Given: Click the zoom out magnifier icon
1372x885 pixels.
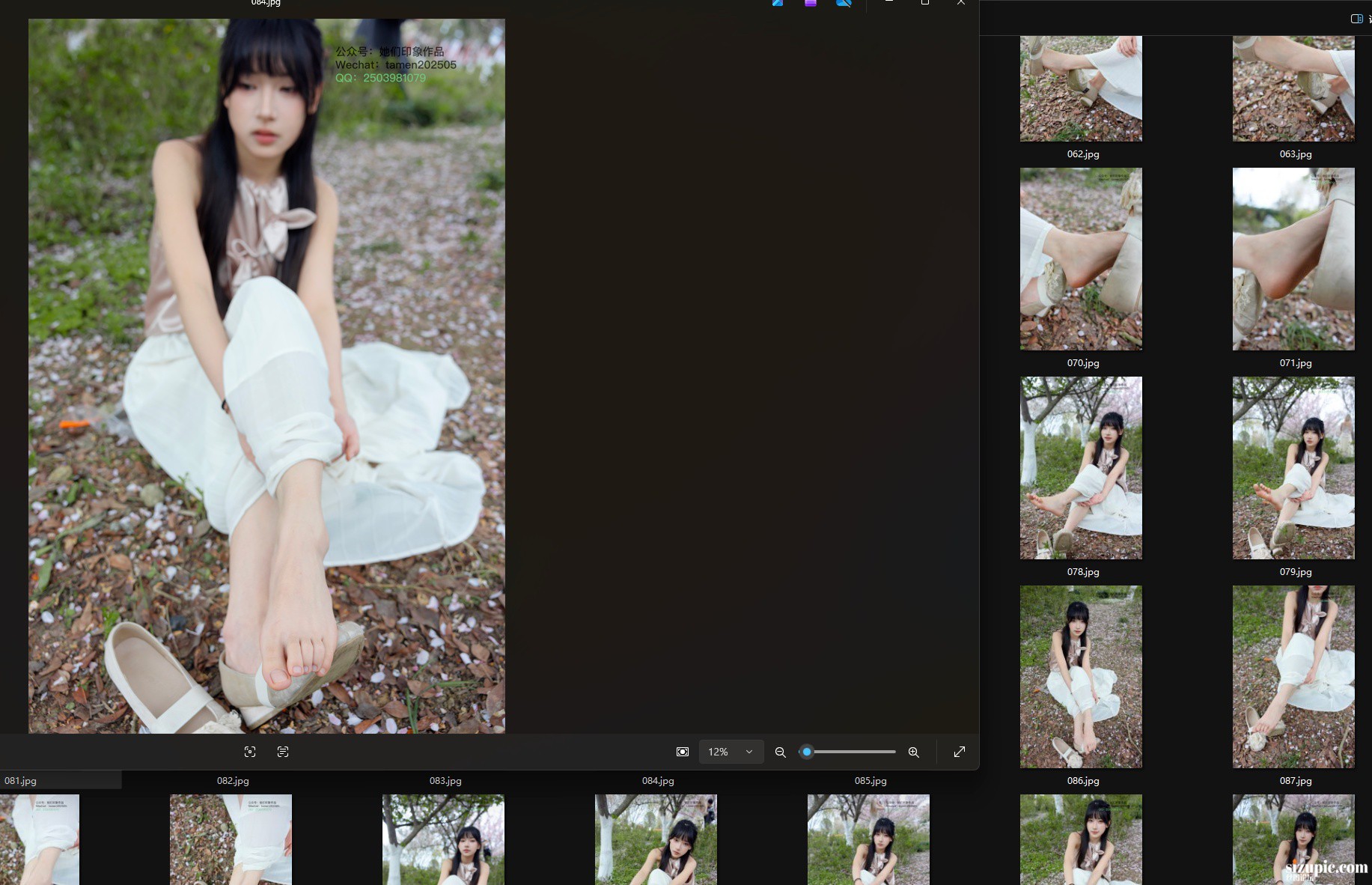Looking at the screenshot, I should click(x=780, y=752).
